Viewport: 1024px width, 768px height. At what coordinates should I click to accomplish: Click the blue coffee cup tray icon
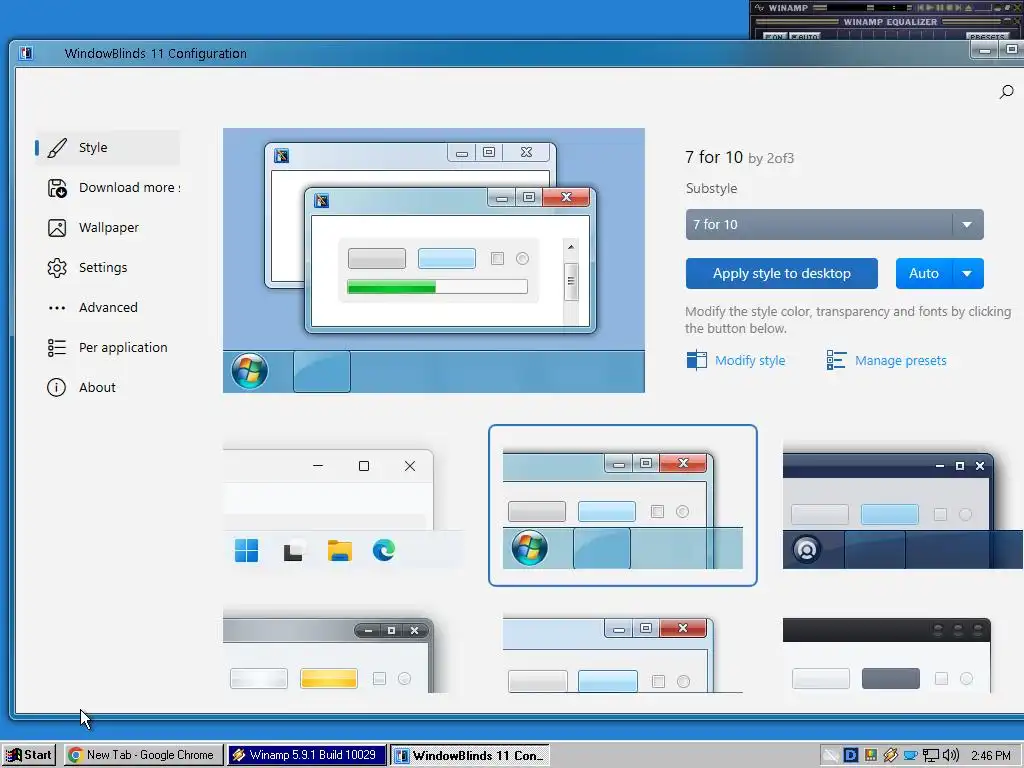910,756
